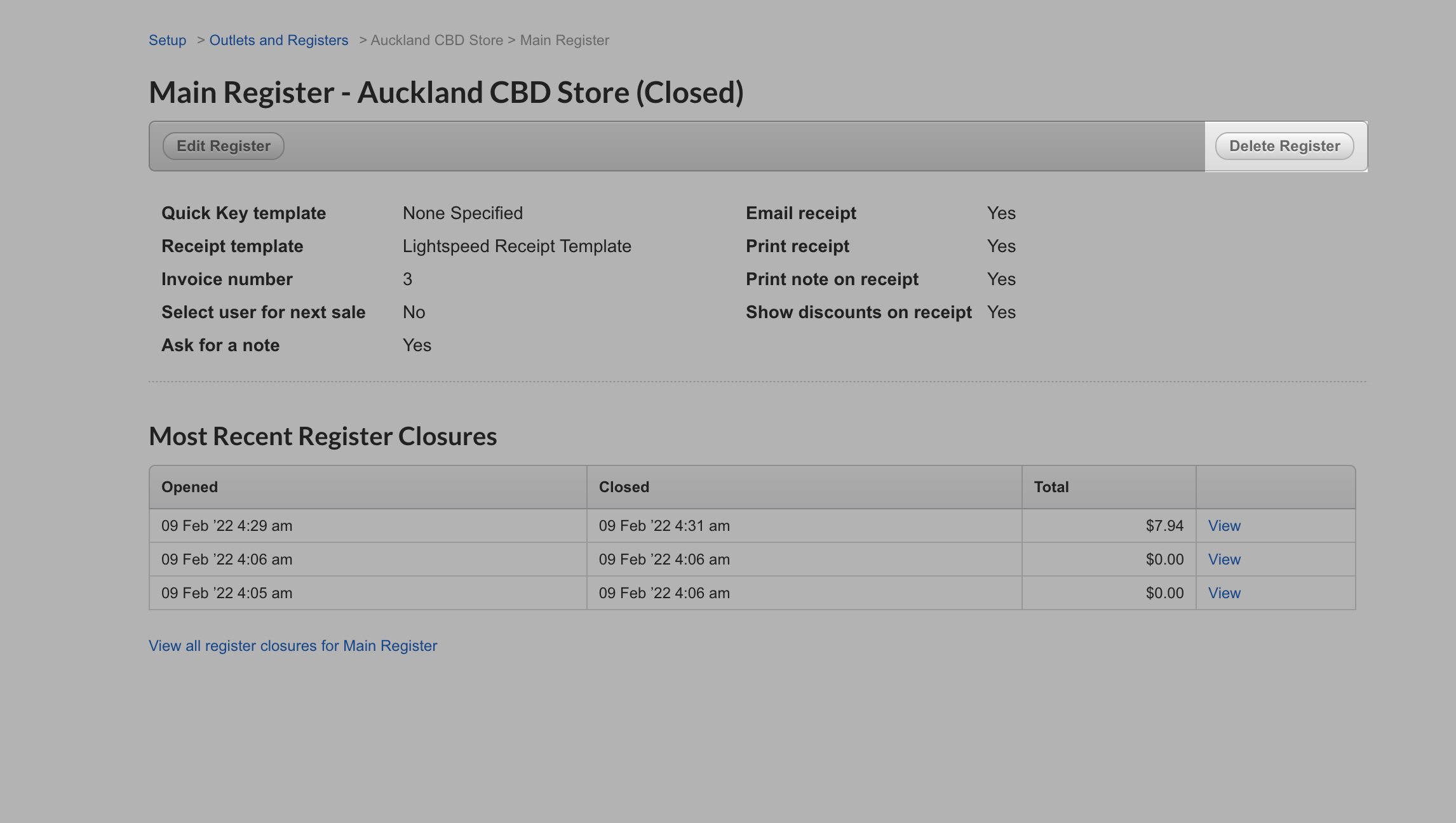
Task: Open the Setup breadcrumb link
Action: click(x=167, y=40)
